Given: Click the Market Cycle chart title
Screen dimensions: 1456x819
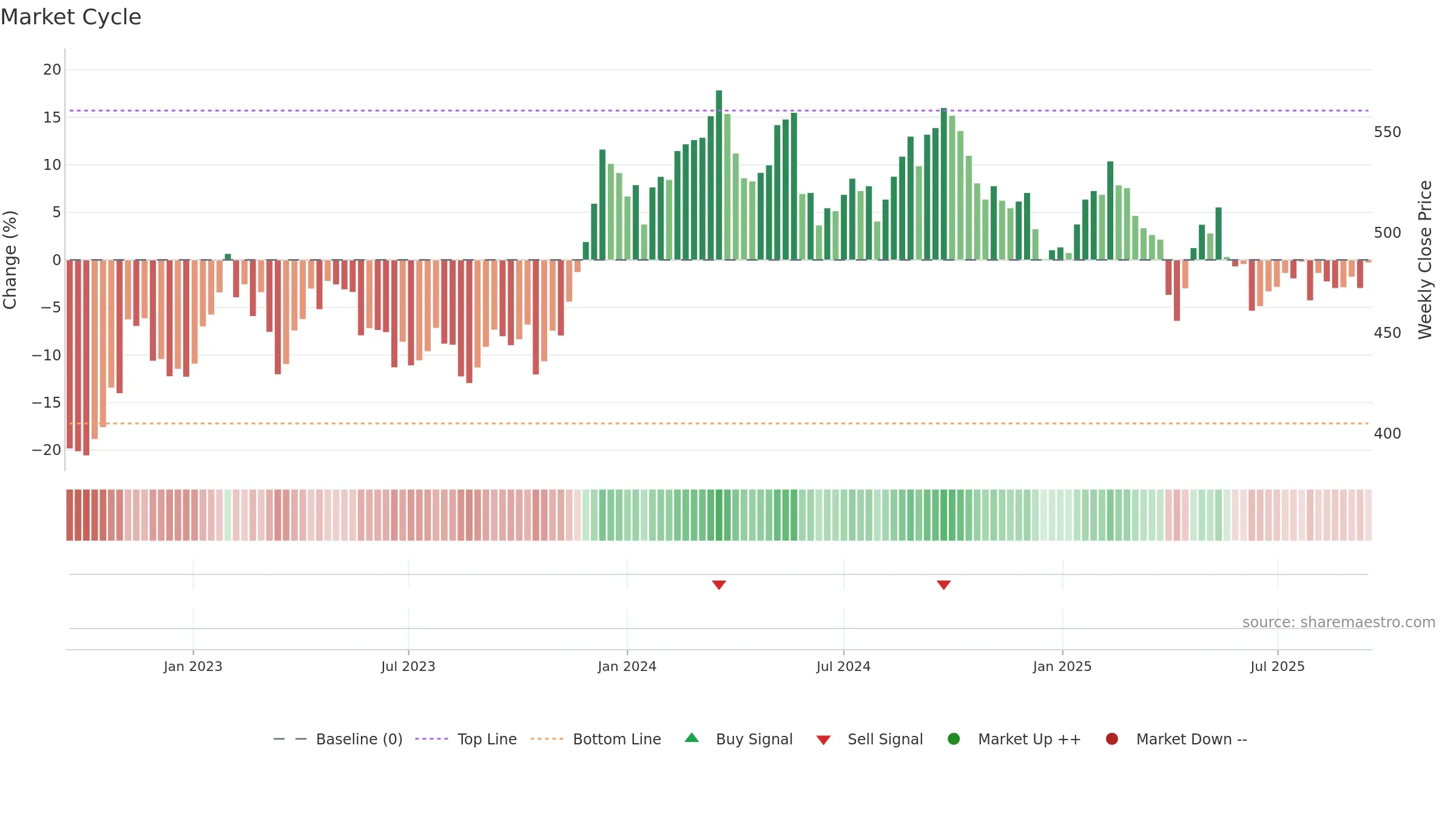Looking at the screenshot, I should tap(71, 17).
